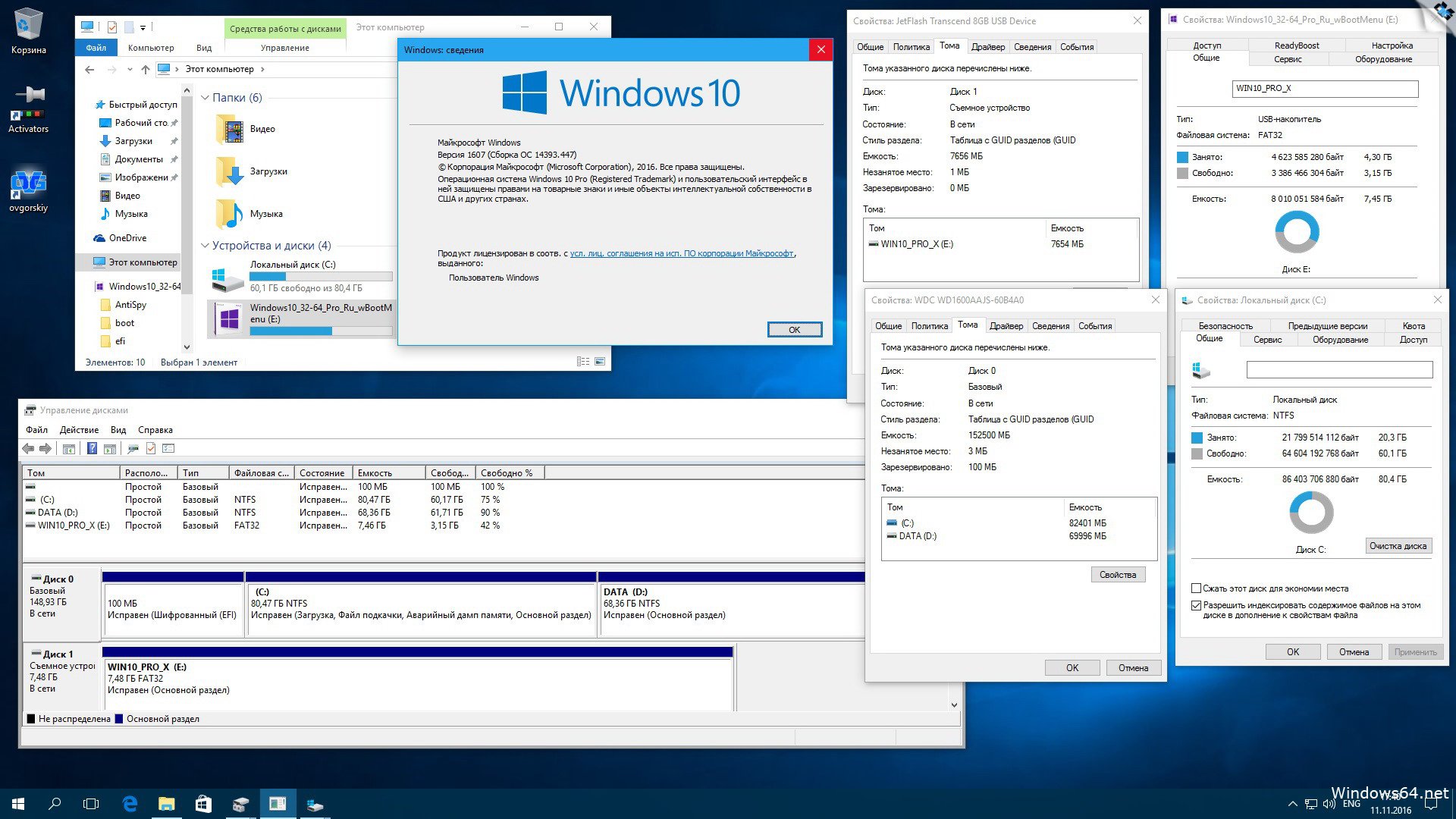Open Recycle Bin (Корзина) desktop icon
1456x819 pixels.
click(x=29, y=32)
